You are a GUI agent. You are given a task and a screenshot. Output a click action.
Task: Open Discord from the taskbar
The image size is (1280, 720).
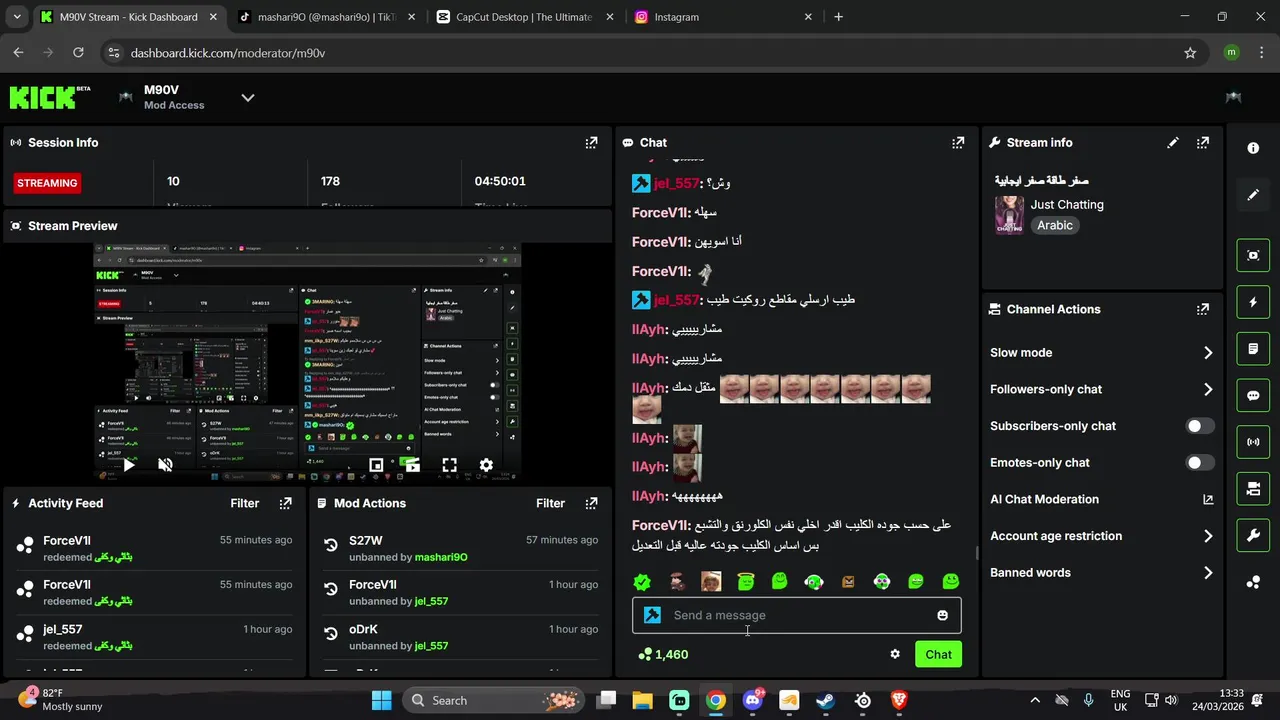[752, 701]
